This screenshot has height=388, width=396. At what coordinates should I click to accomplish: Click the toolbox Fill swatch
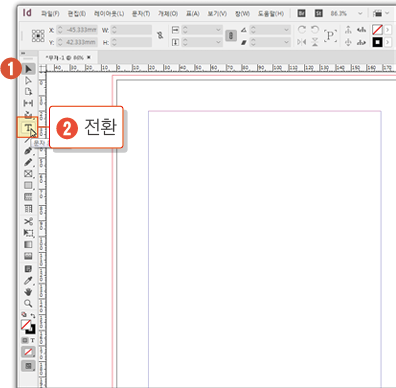26,325
